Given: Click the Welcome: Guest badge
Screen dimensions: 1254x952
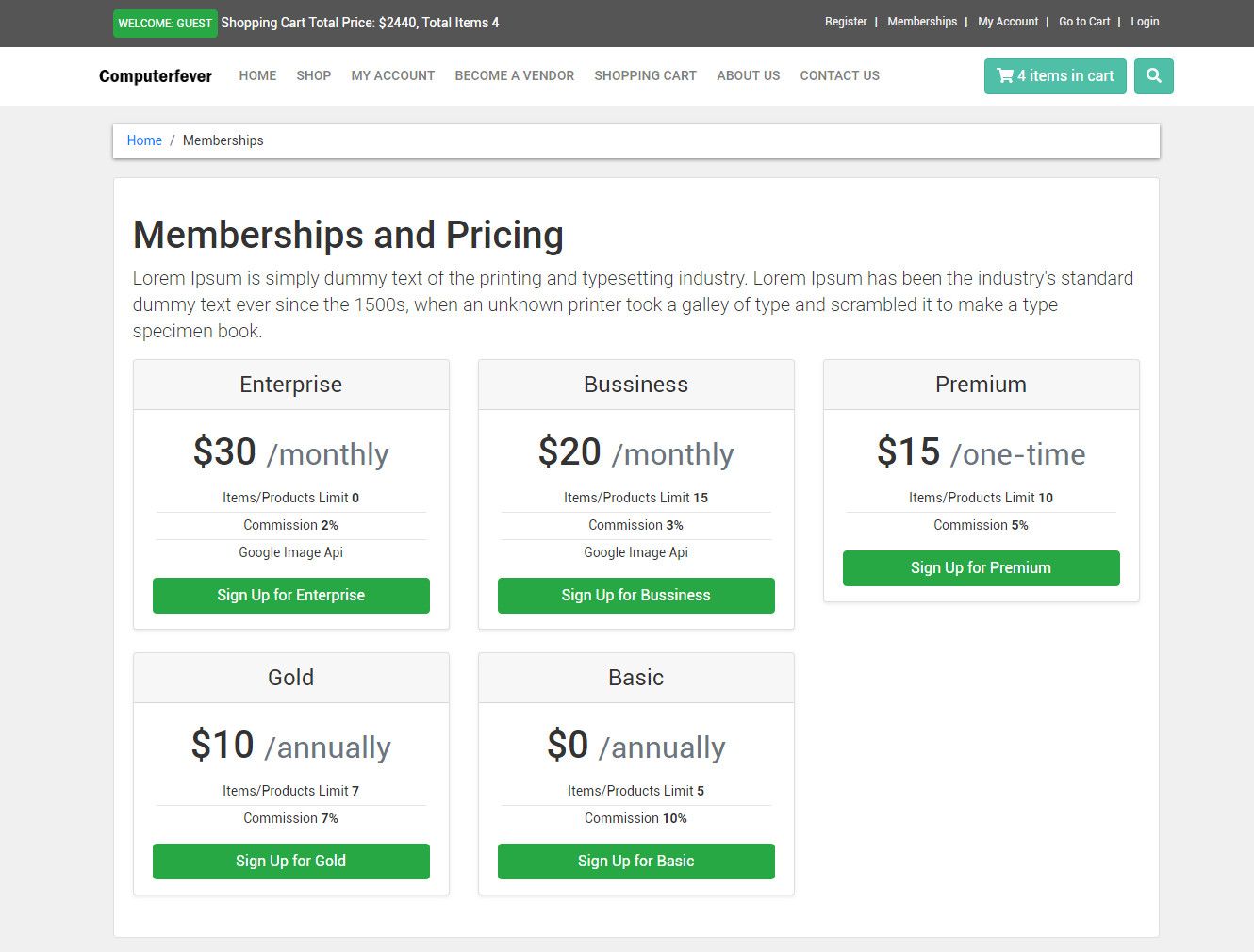Looking at the screenshot, I should pyautogui.click(x=165, y=24).
